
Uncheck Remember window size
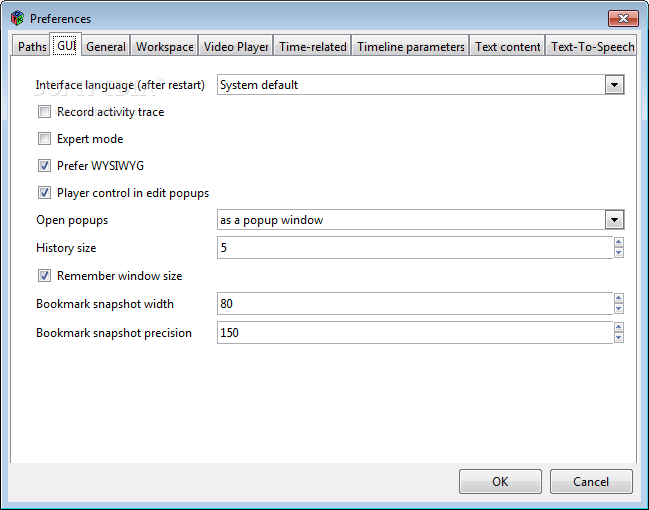44,276
